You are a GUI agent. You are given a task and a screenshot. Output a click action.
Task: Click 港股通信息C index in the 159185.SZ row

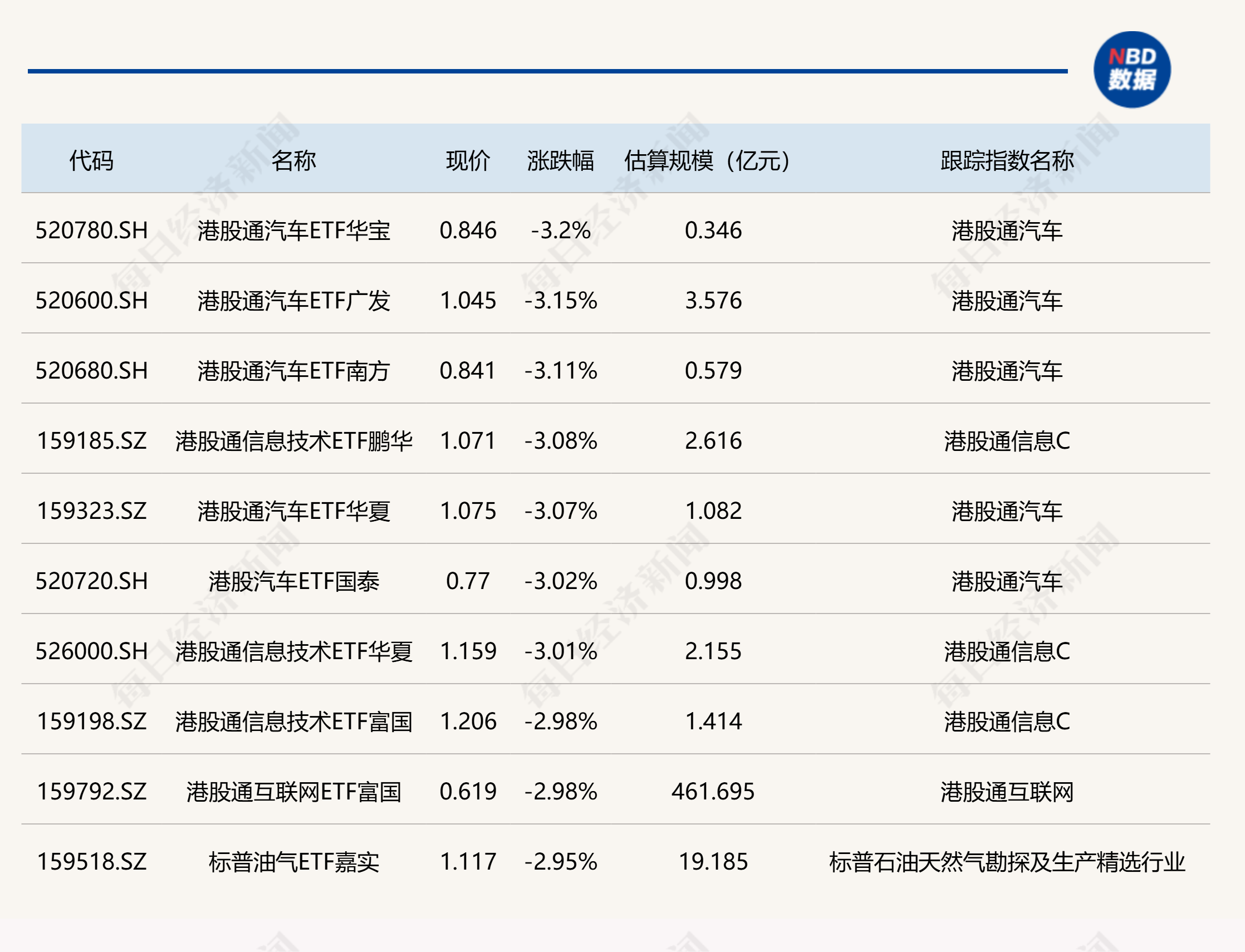[1007, 441]
